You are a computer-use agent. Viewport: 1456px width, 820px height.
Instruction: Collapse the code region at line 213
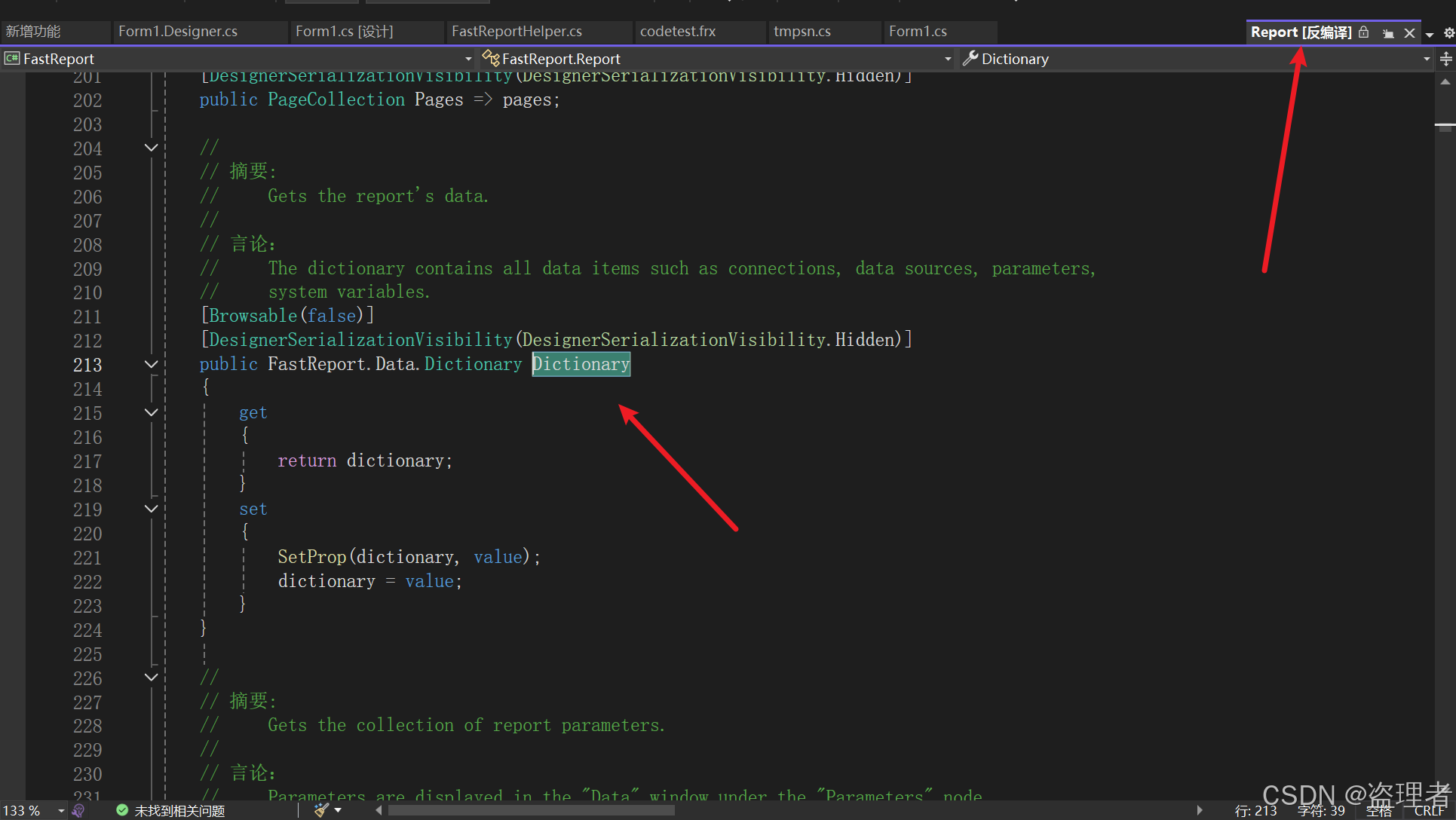[x=151, y=364]
